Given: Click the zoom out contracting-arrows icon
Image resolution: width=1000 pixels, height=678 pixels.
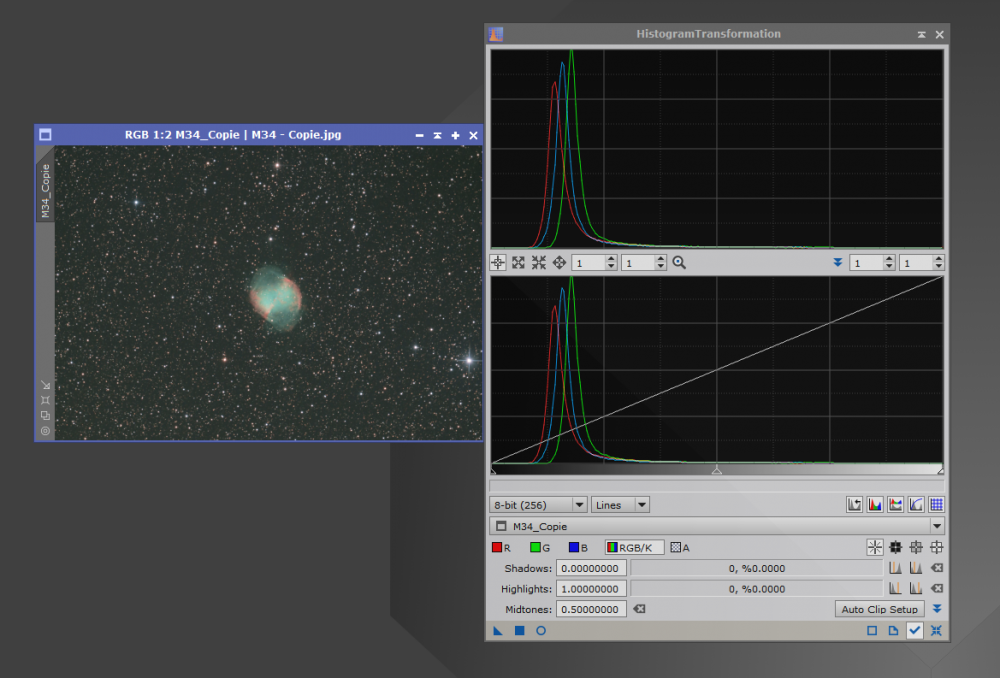Looking at the screenshot, I should point(539,263).
